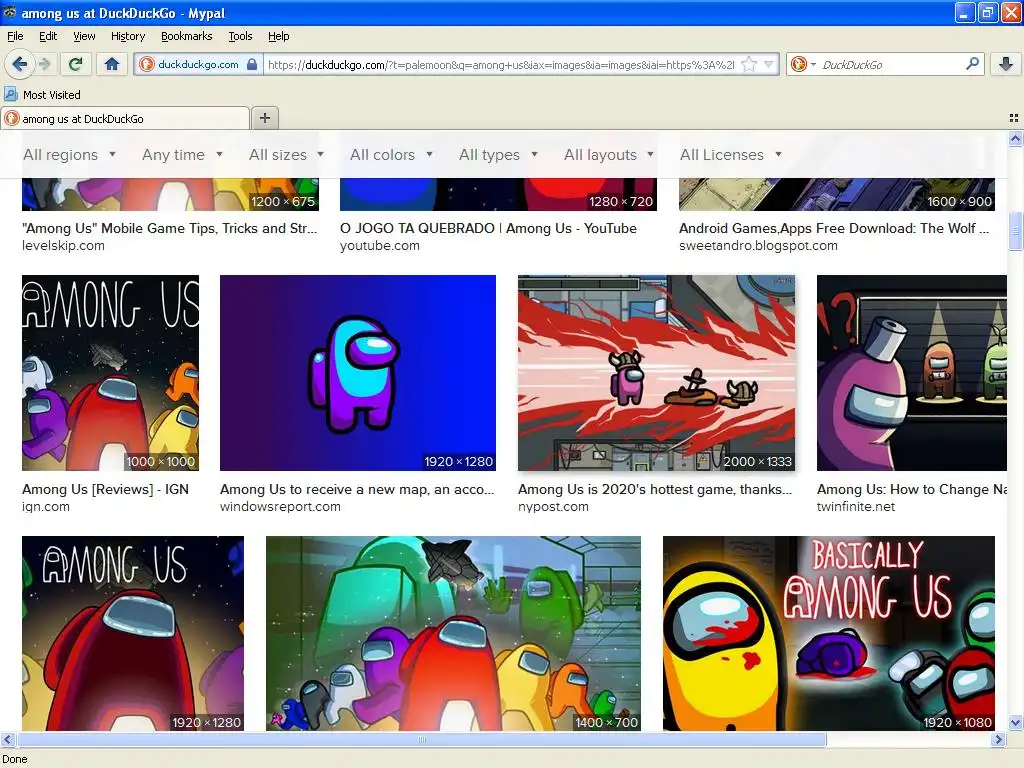The height and width of the screenshot is (768, 1024).
Task: Click the twinfinite.net source text
Action: [856, 507]
